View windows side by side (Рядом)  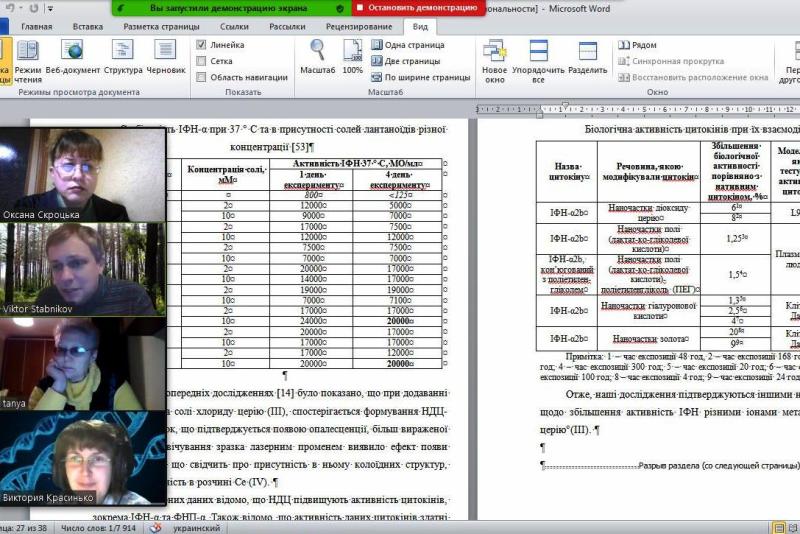(637, 45)
